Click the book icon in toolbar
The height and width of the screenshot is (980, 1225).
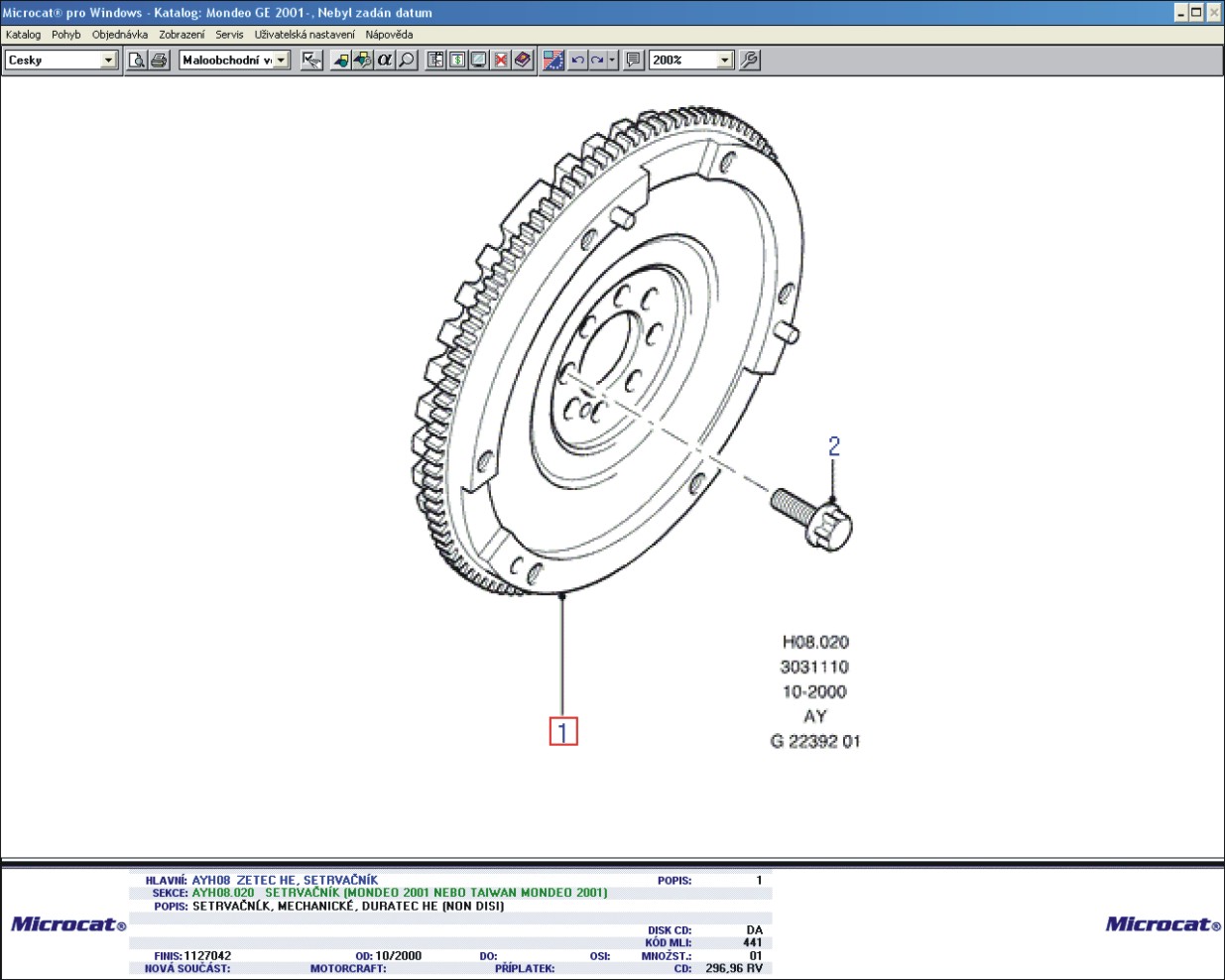pos(523,61)
